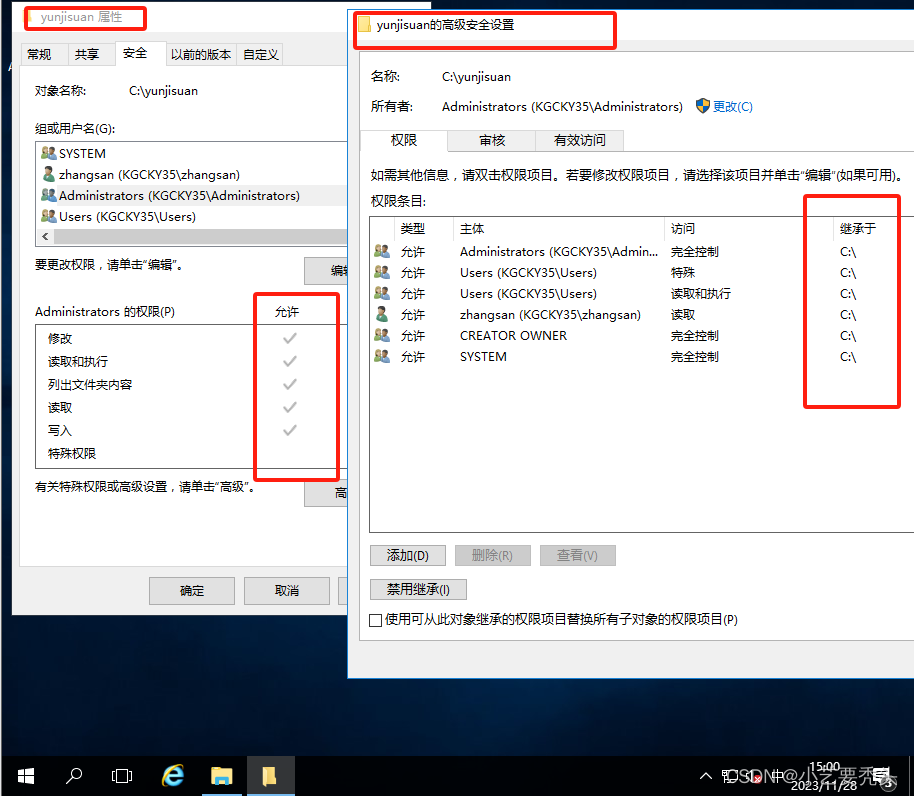914x796 pixels.
Task: Check replace child object permissions checkbox
Action: pos(376,620)
